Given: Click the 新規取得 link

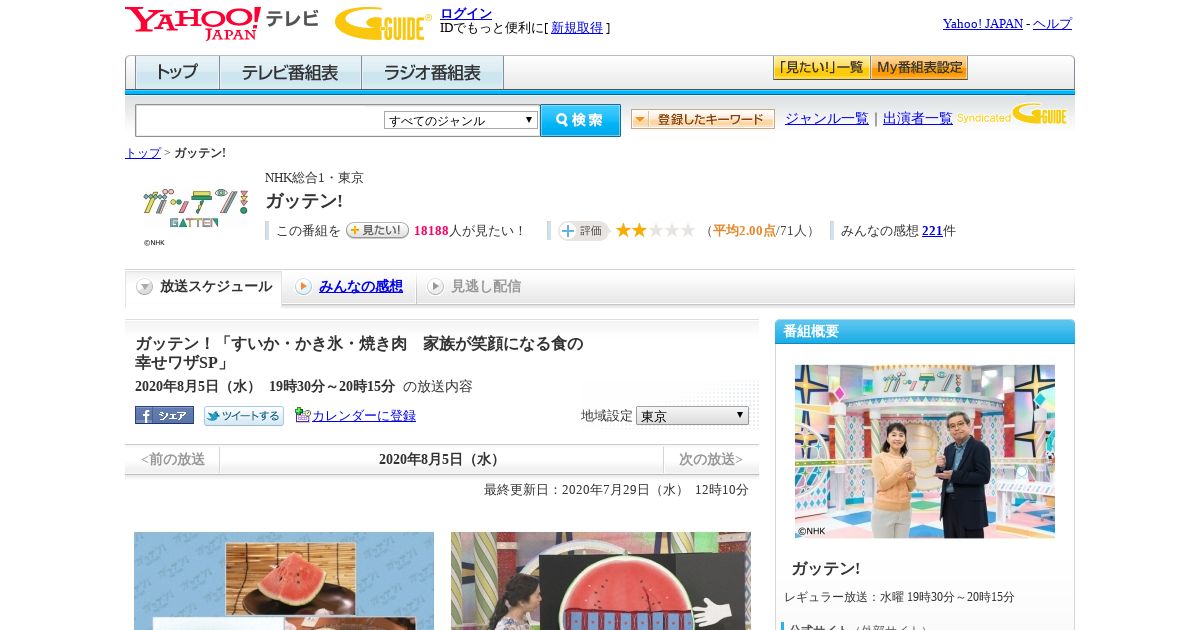Looking at the screenshot, I should (x=577, y=28).
